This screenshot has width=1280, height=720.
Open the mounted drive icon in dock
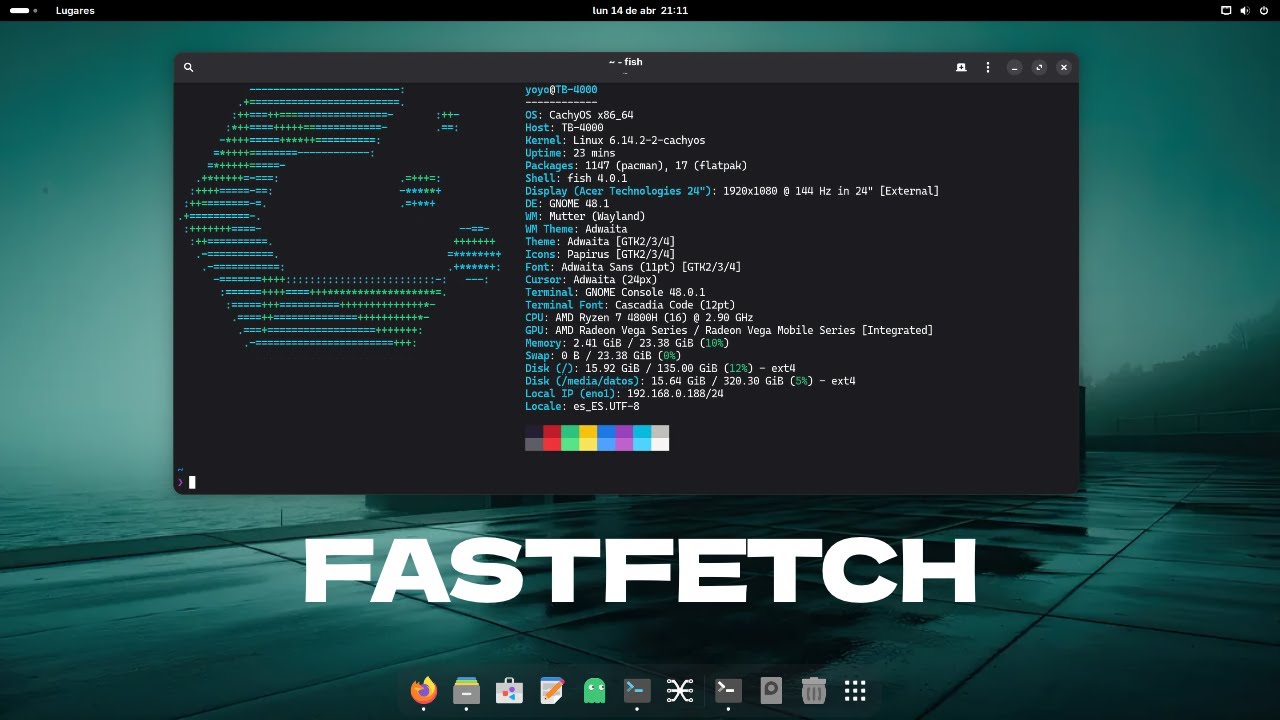point(771,690)
